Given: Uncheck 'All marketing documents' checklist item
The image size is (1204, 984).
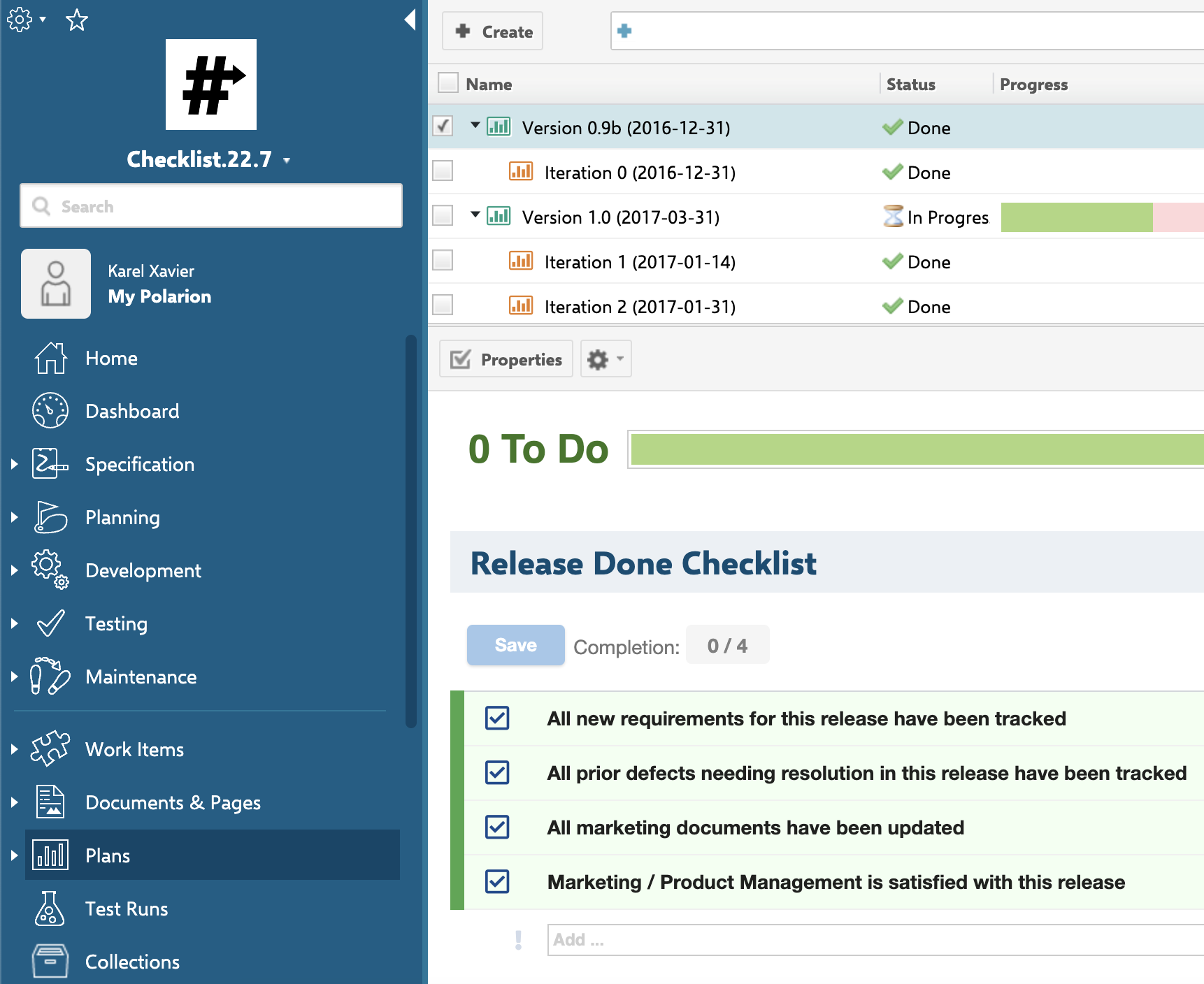Looking at the screenshot, I should point(497,827).
